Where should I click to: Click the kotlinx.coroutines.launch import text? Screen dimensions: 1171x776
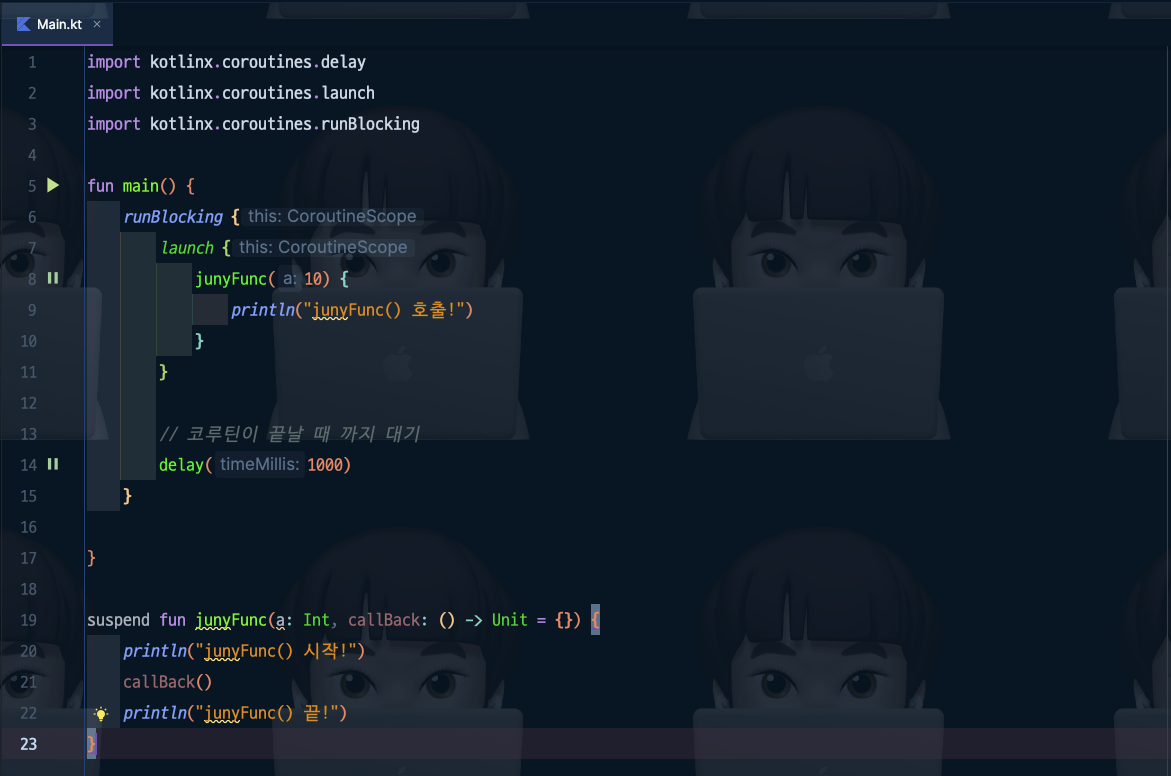(x=262, y=93)
